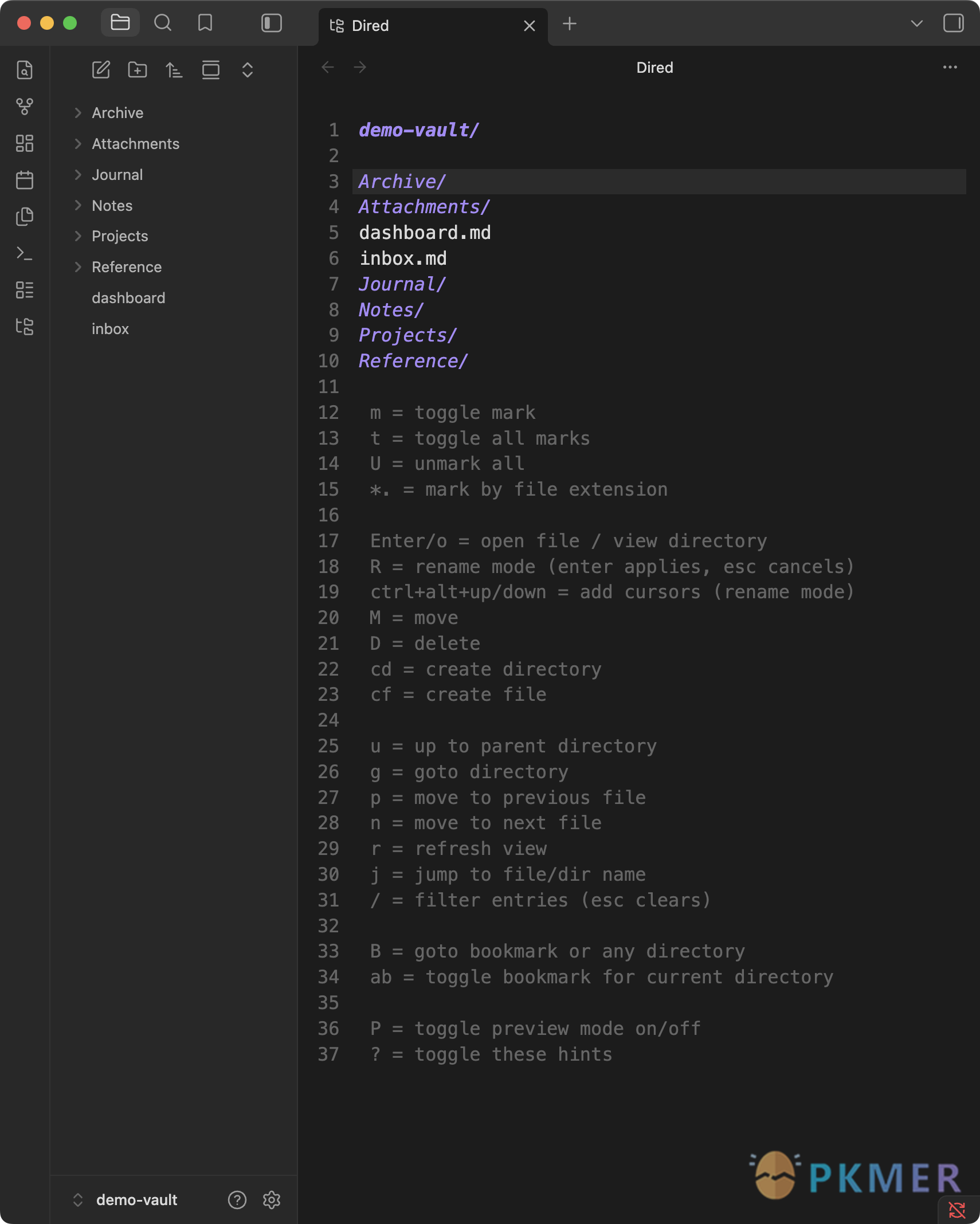
Task: Expand the Journal folder
Action: pyautogui.click(x=78, y=174)
